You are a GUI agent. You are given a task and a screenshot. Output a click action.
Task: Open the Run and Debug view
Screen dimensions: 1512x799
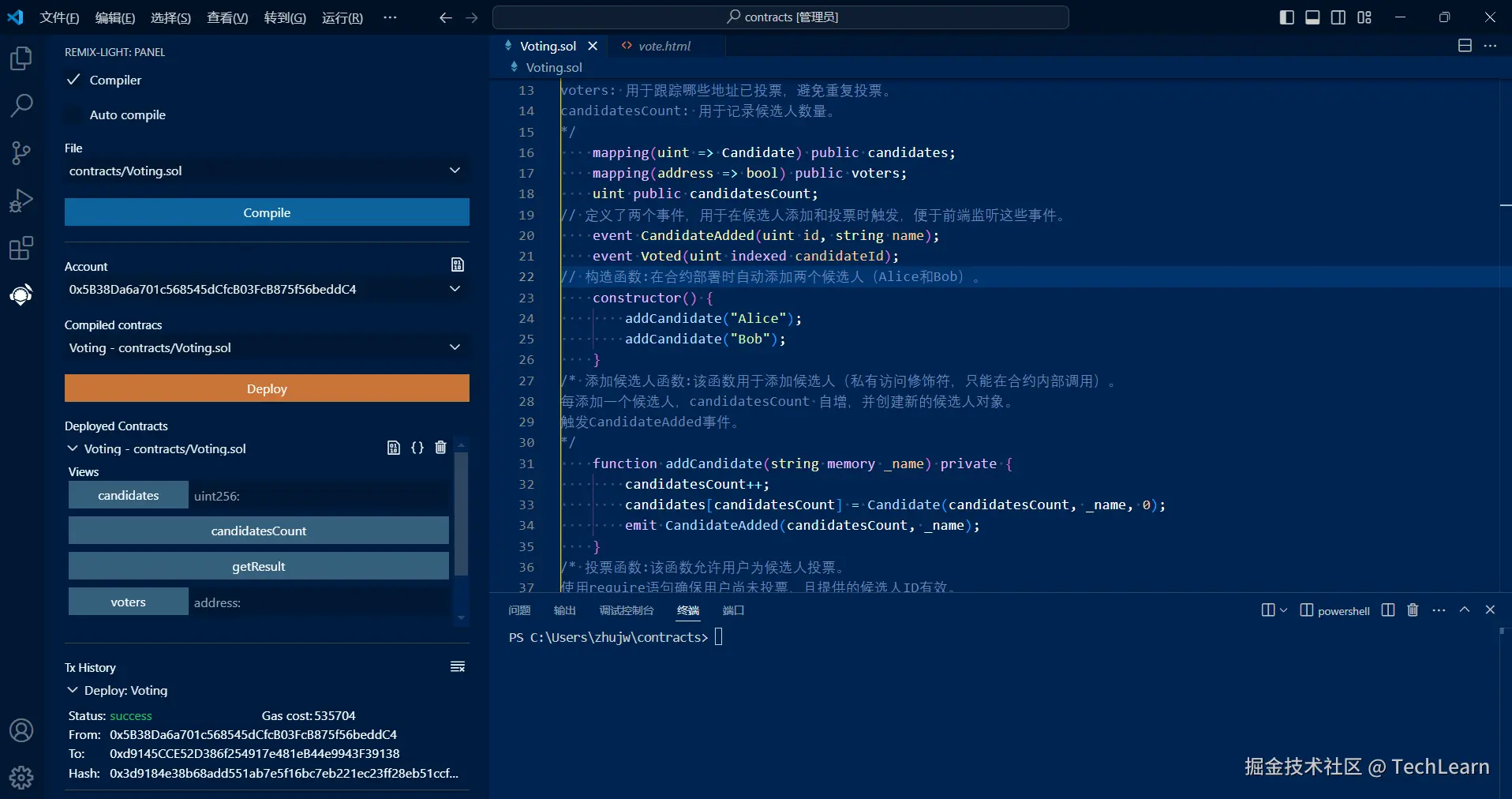pyautogui.click(x=21, y=201)
